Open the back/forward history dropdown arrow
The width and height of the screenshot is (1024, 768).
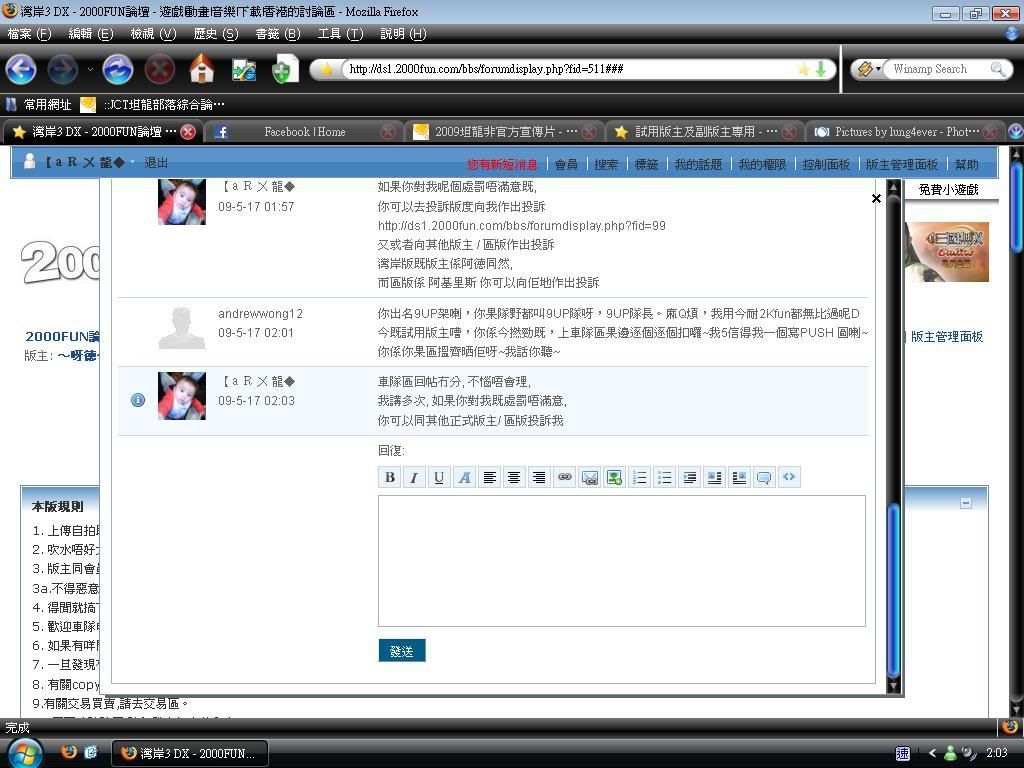pos(90,70)
